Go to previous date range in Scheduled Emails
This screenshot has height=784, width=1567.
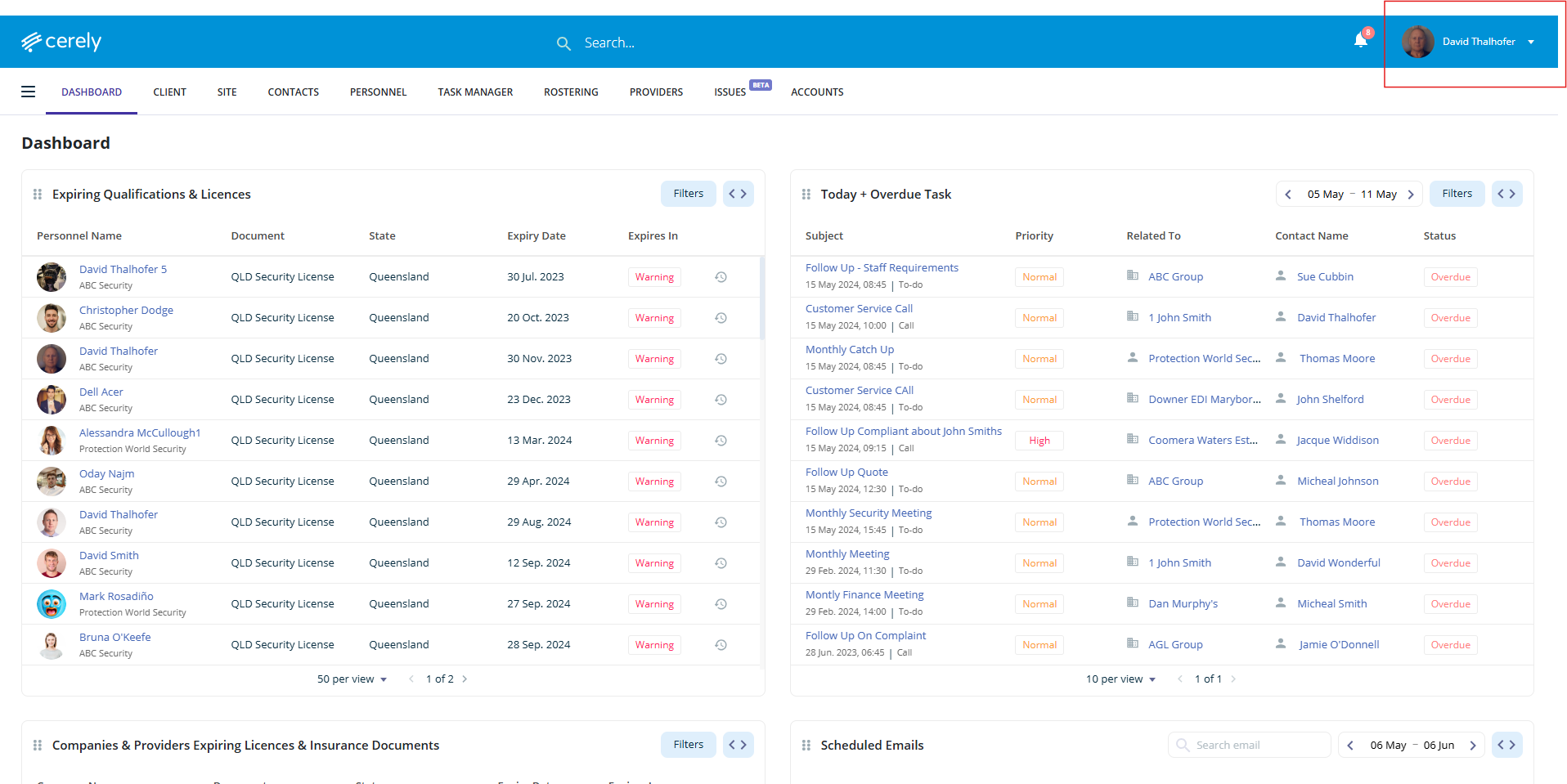(1350, 746)
